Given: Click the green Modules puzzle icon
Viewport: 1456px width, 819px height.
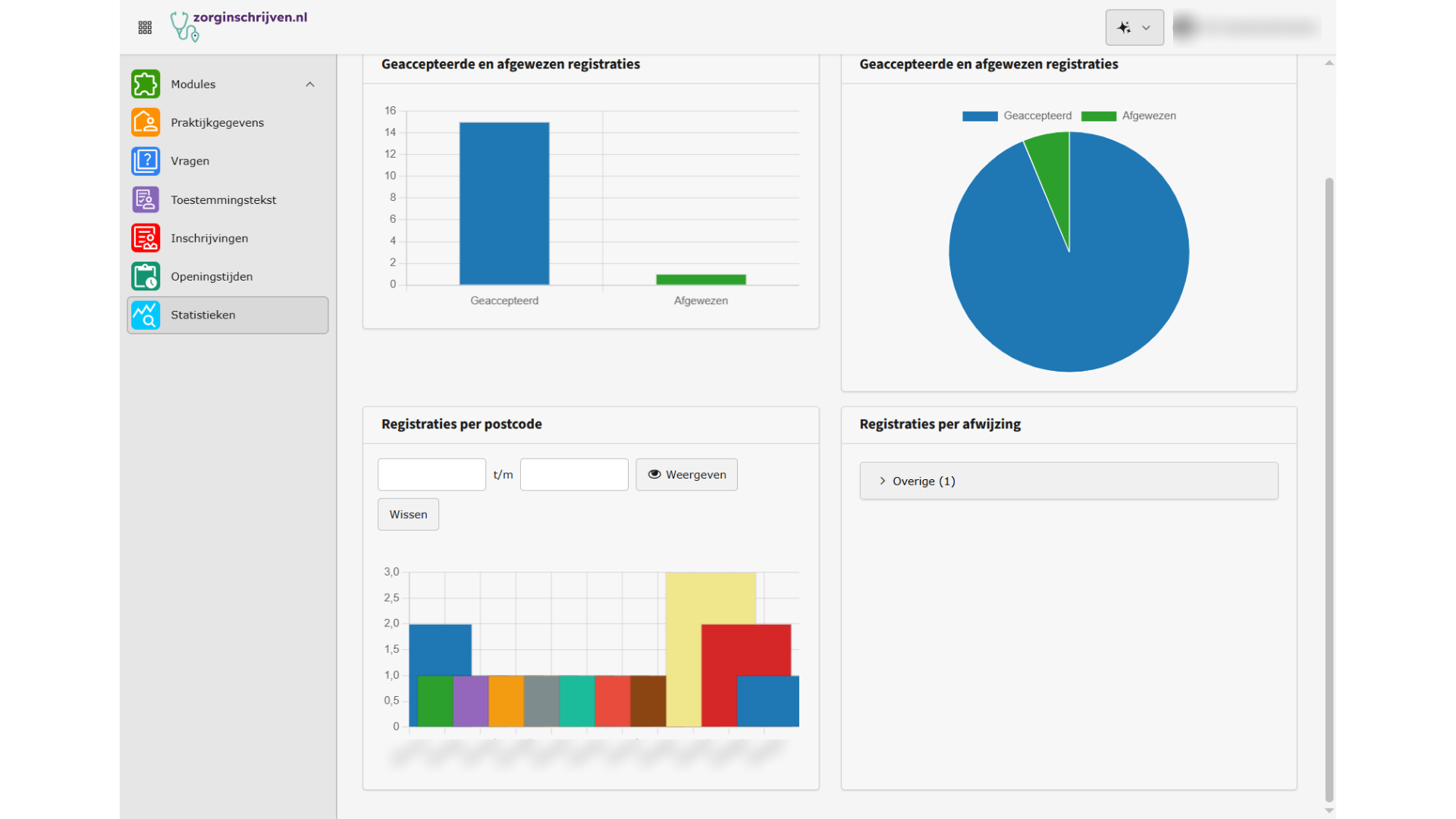Looking at the screenshot, I should point(146,84).
